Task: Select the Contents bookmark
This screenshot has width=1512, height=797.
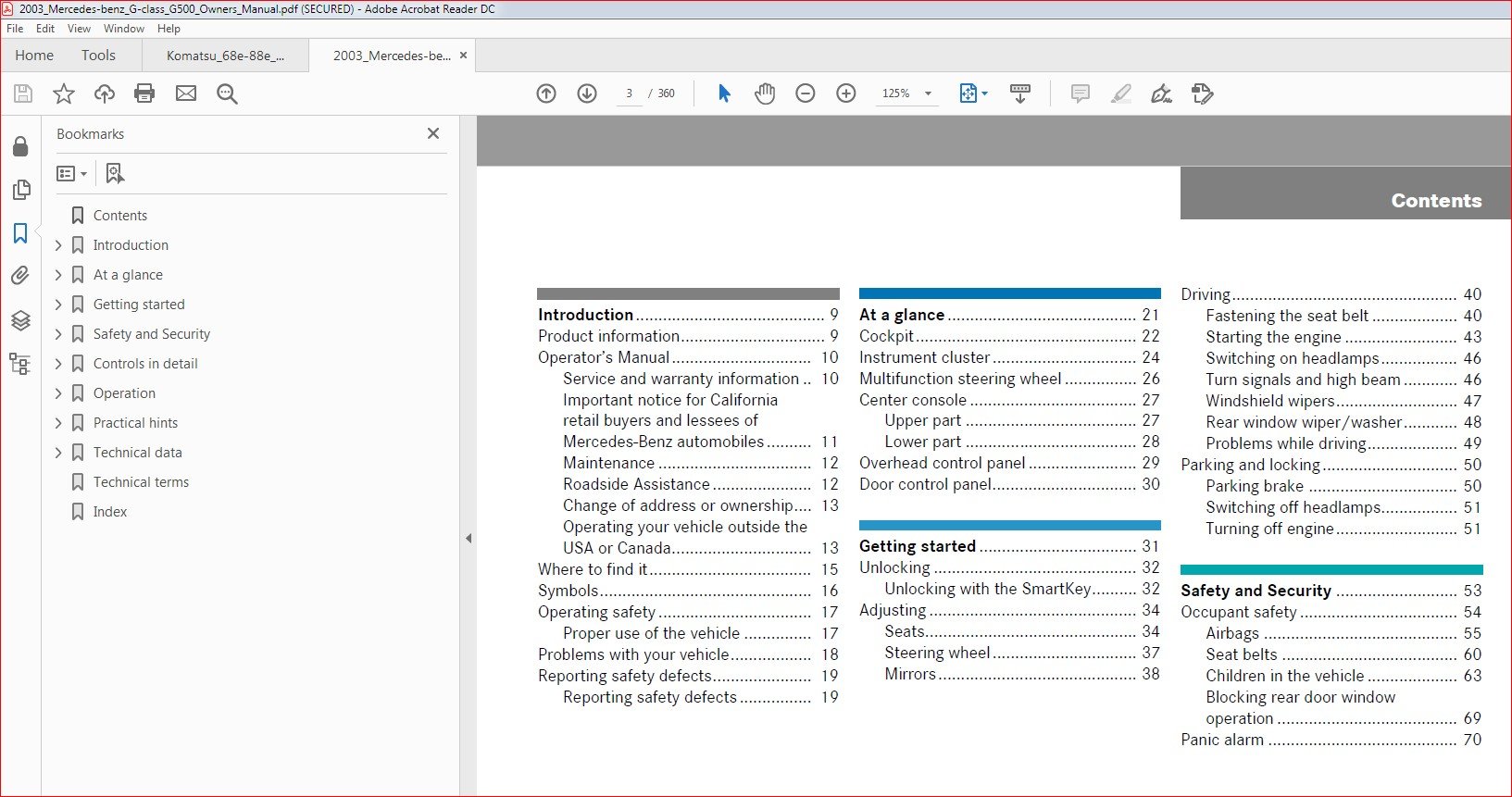Action: click(x=120, y=216)
